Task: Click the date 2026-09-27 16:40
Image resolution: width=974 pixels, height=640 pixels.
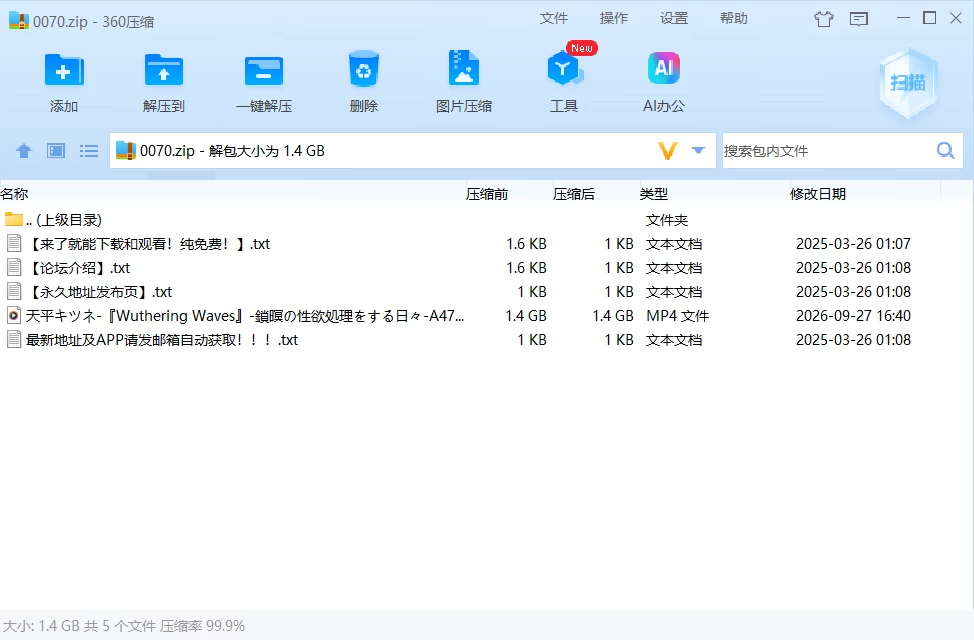Action: click(x=853, y=316)
